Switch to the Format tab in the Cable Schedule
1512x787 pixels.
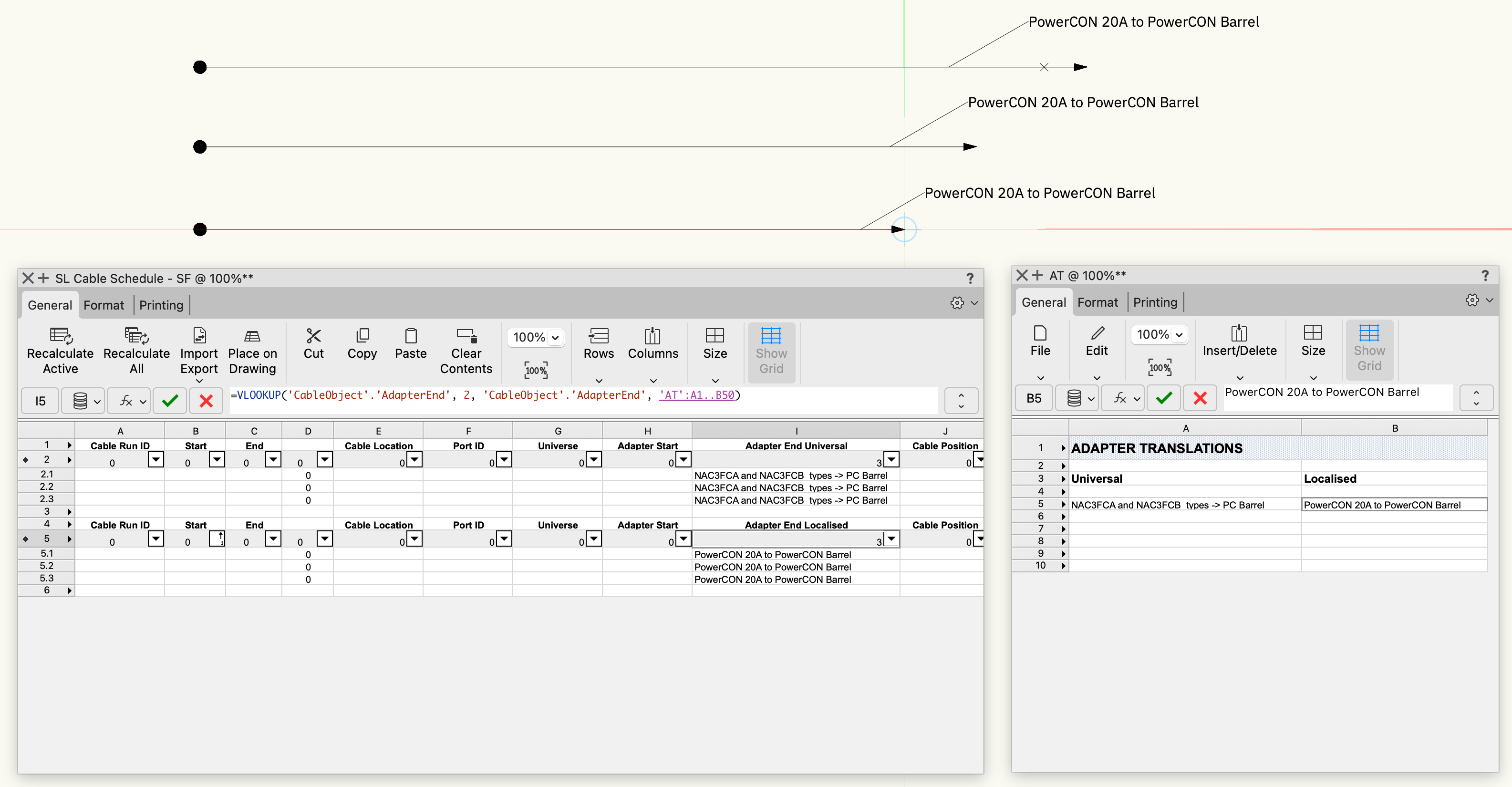(x=104, y=305)
